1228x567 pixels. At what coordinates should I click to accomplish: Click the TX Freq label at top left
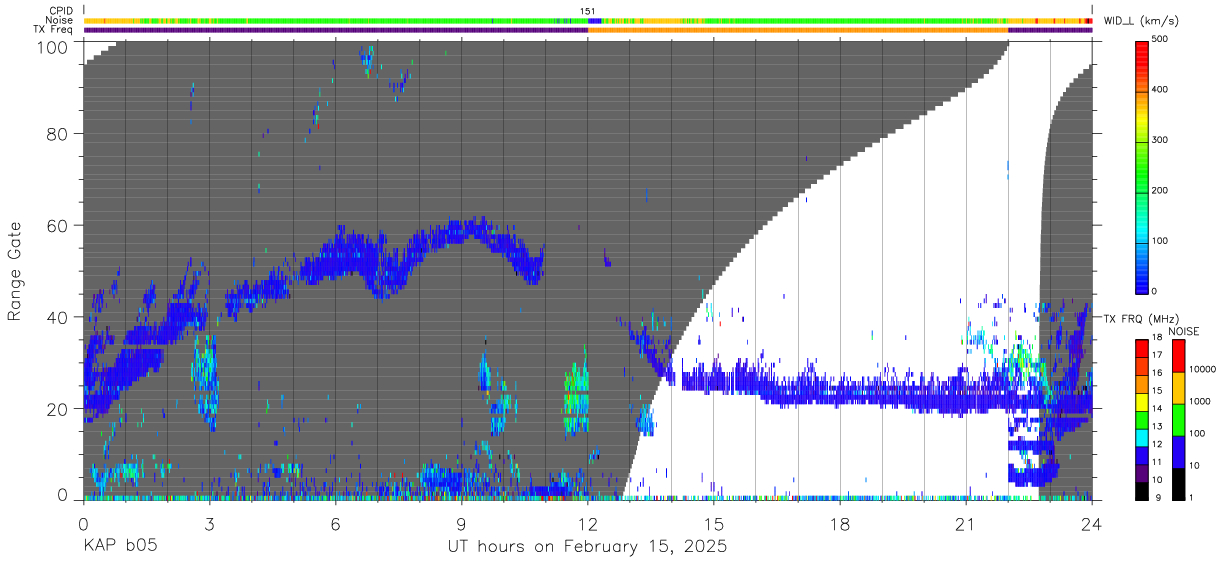pos(53,29)
